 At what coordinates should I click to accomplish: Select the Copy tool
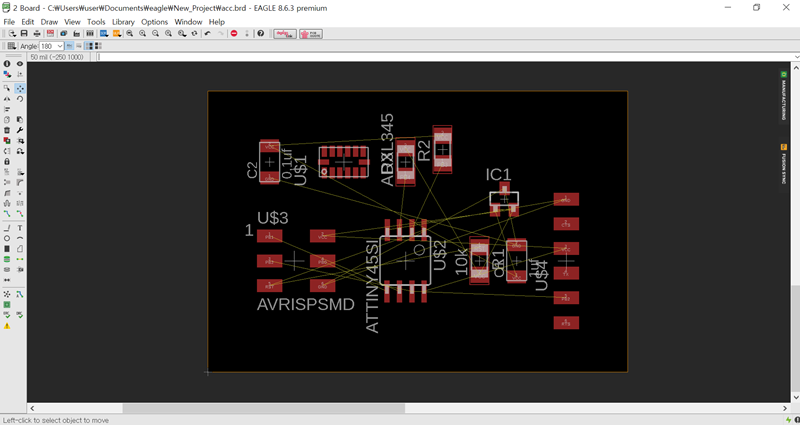tap(7, 120)
